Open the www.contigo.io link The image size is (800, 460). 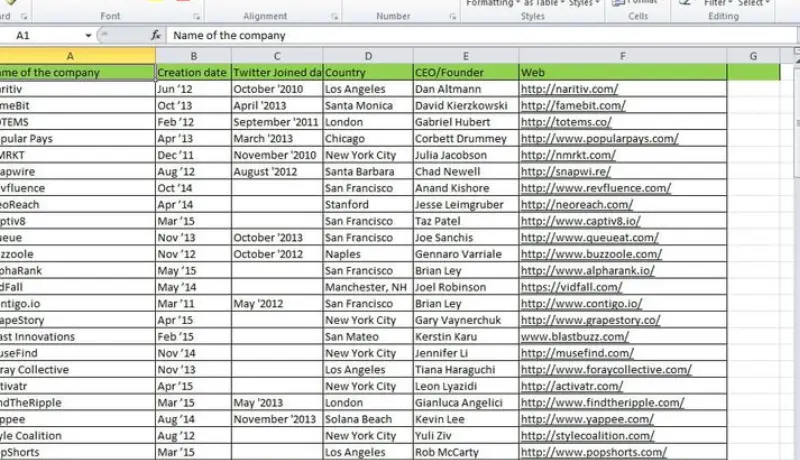[x=581, y=303]
